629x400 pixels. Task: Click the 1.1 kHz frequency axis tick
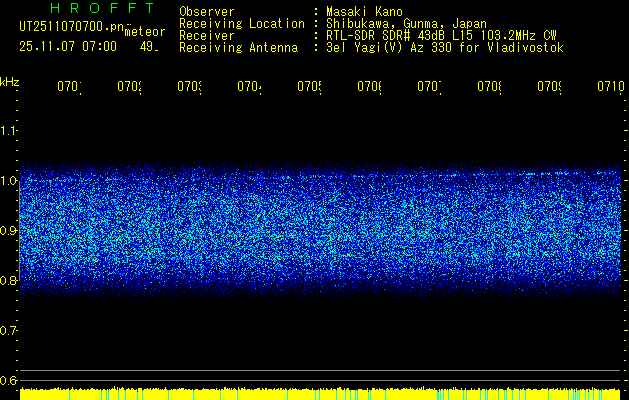[x=9, y=130]
